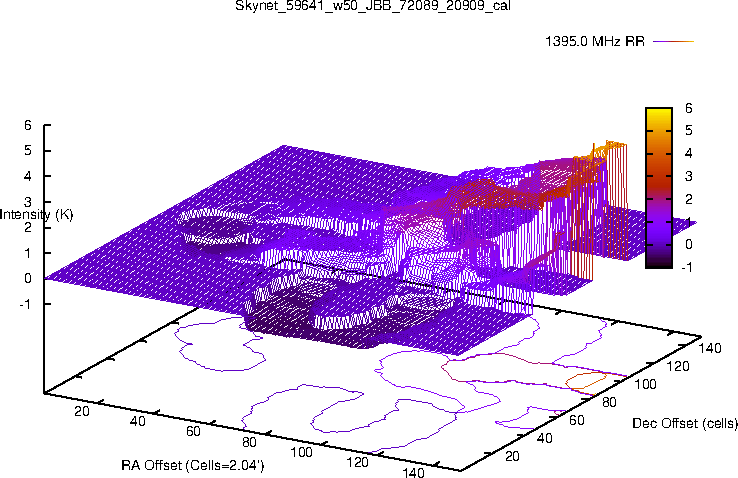
Task: Select tick 80 on the Dec Offset axis
Action: [610, 402]
